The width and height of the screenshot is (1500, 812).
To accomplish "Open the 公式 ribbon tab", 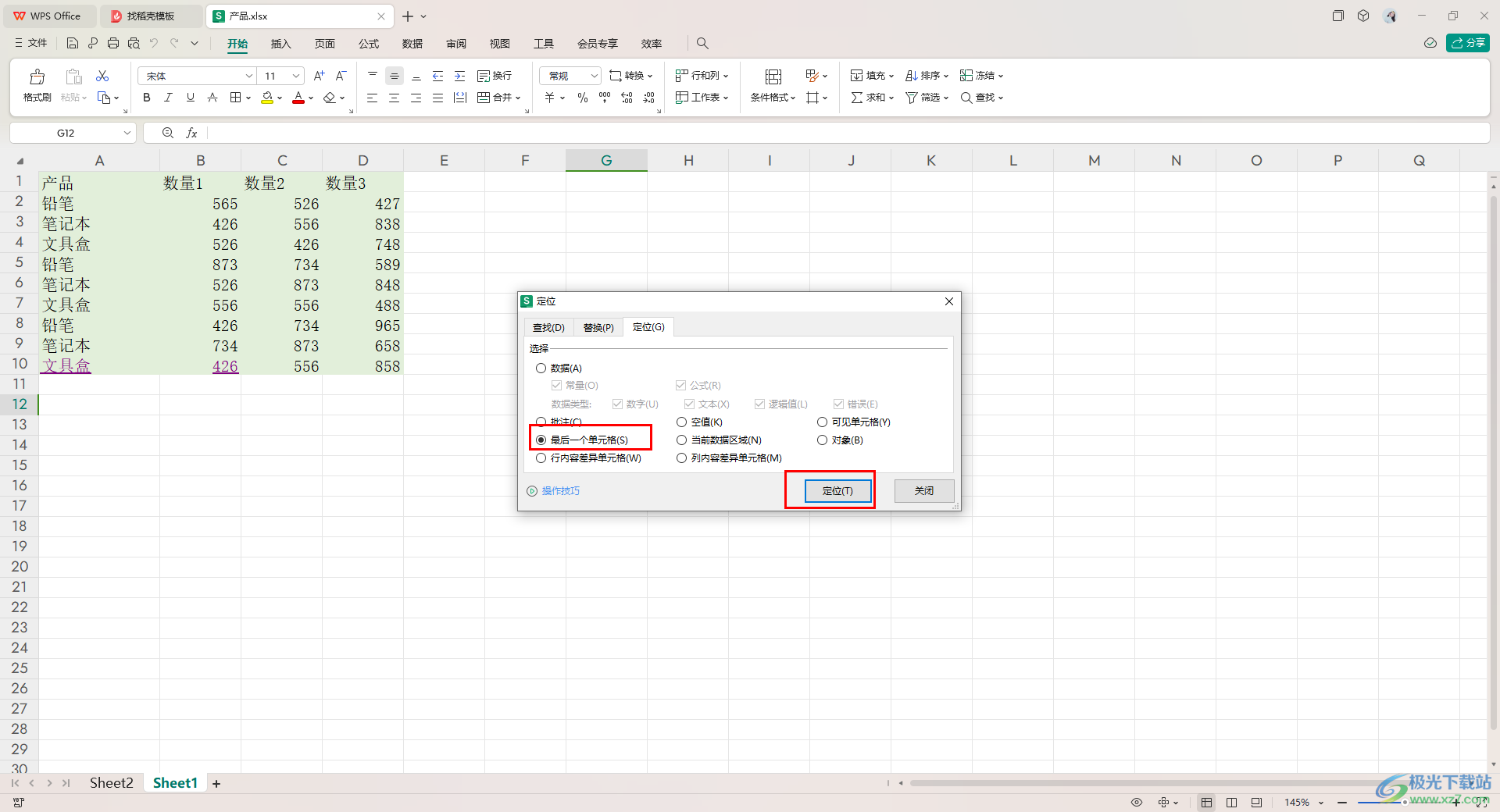I will point(368,44).
